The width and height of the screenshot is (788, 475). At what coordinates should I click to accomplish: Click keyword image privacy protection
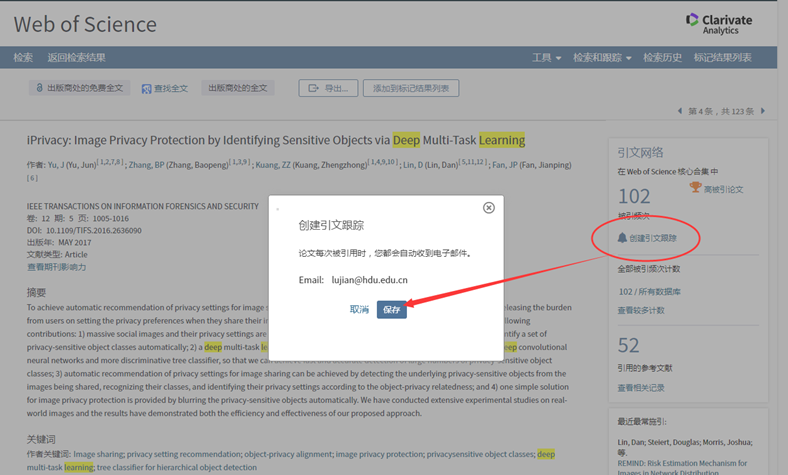click(379, 454)
